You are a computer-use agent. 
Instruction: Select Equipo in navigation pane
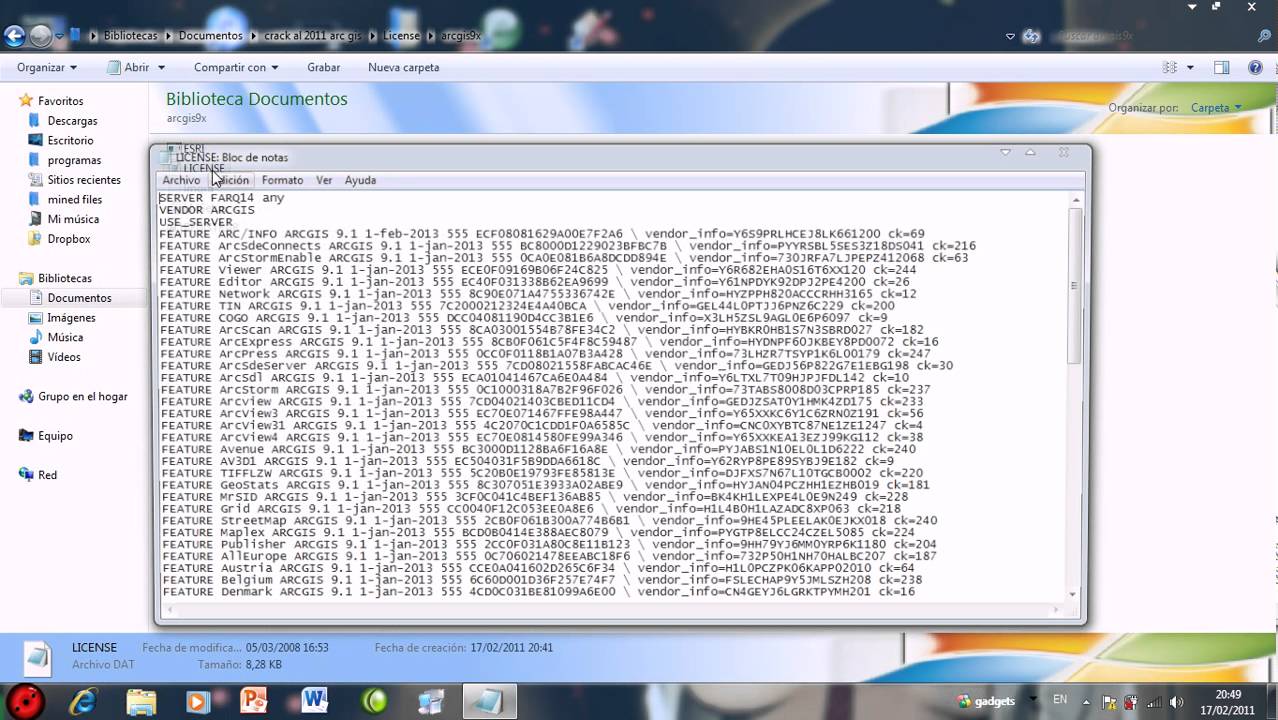(55, 436)
